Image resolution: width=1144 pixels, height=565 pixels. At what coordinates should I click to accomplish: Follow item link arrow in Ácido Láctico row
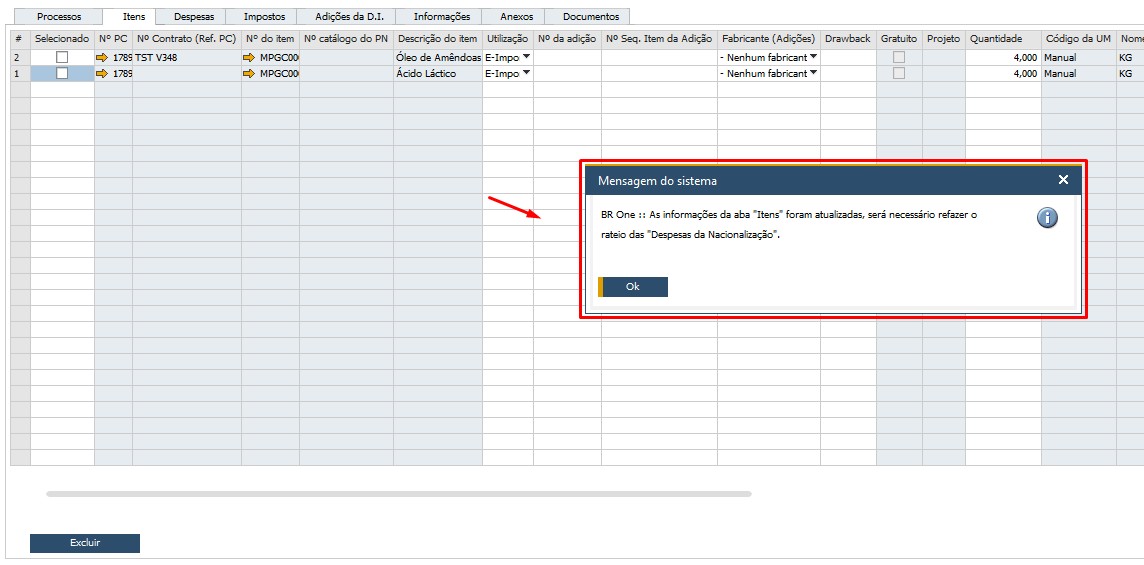(250, 73)
